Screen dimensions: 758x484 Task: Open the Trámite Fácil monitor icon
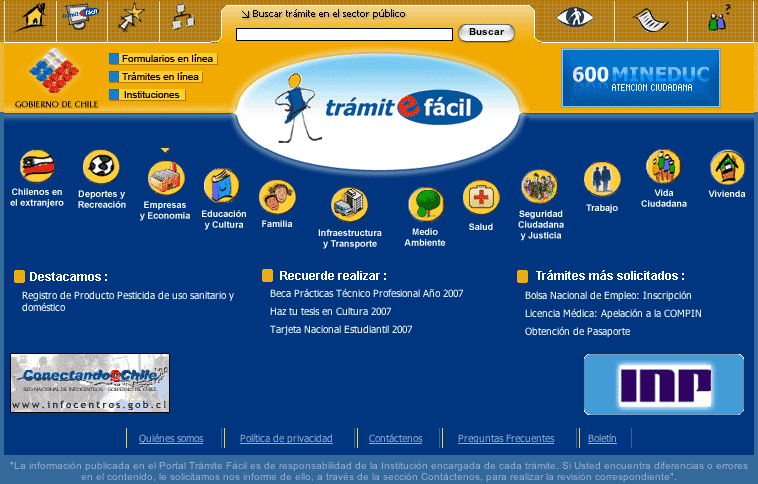[80, 18]
